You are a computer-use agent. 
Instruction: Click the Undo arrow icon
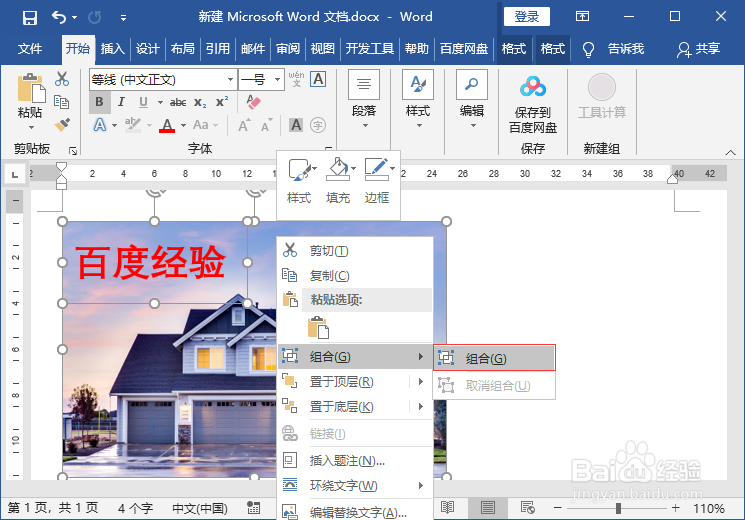(x=59, y=18)
